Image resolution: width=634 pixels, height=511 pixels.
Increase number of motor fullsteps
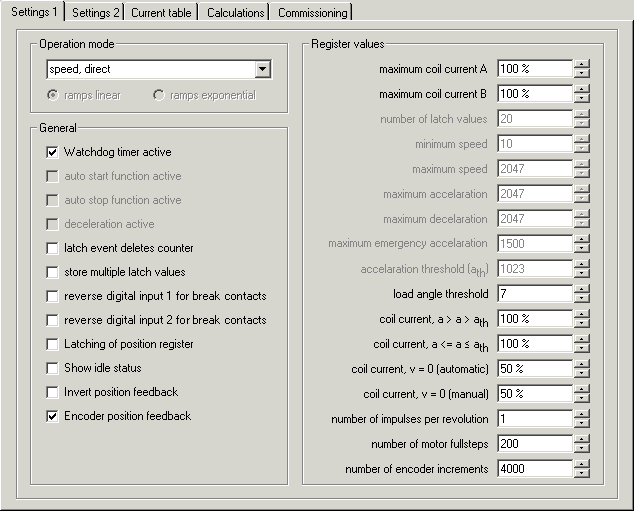point(582,440)
